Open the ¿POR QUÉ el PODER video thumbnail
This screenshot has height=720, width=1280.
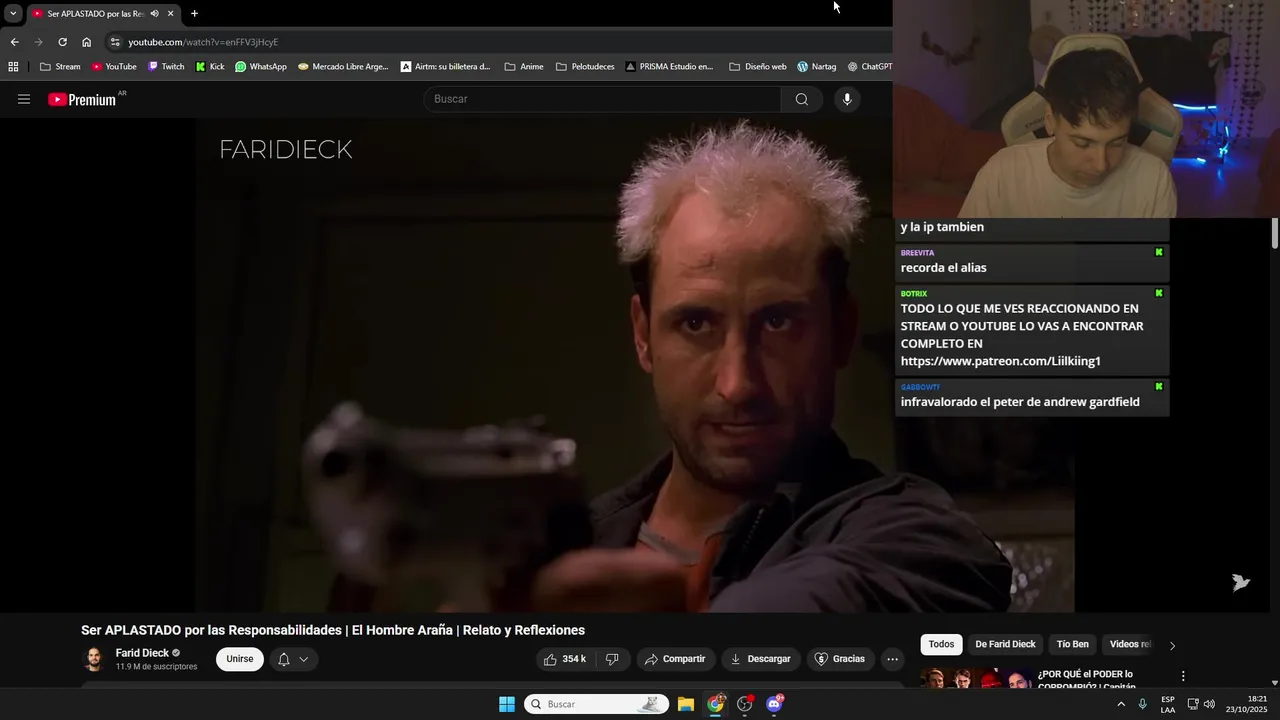(975, 678)
